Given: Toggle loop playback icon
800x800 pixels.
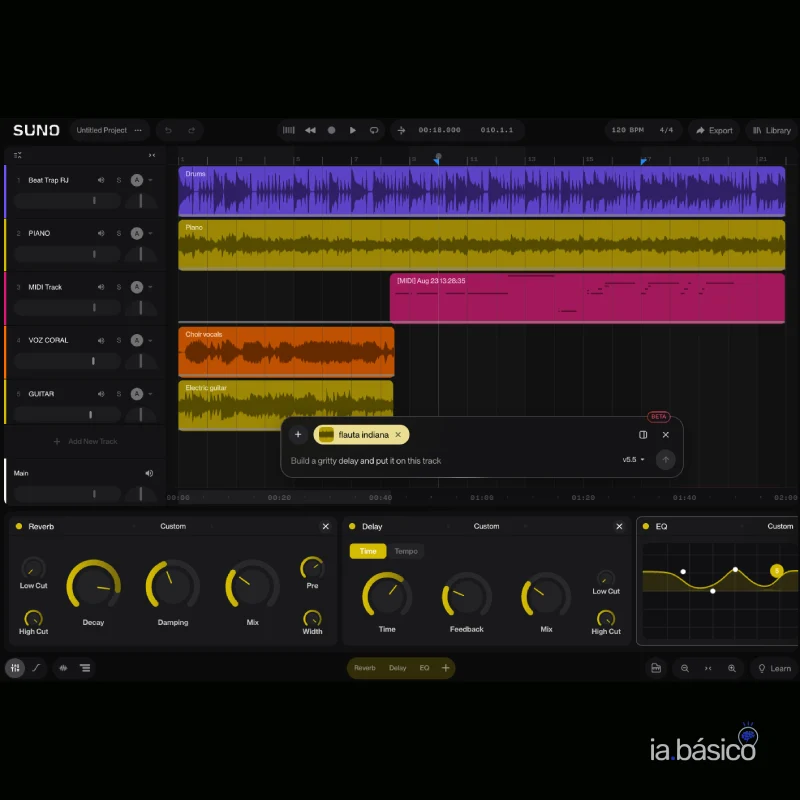Looking at the screenshot, I should tap(374, 130).
